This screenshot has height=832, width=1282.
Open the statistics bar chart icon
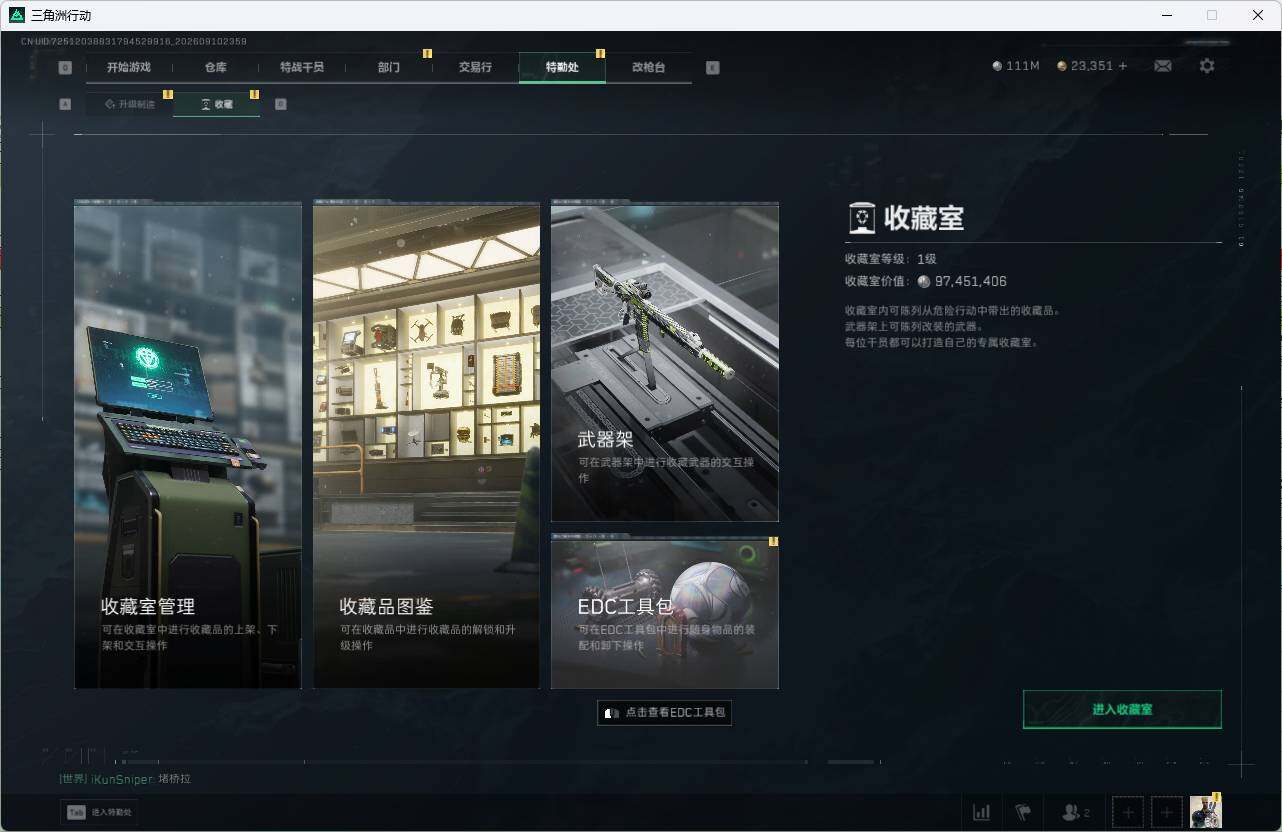982,812
